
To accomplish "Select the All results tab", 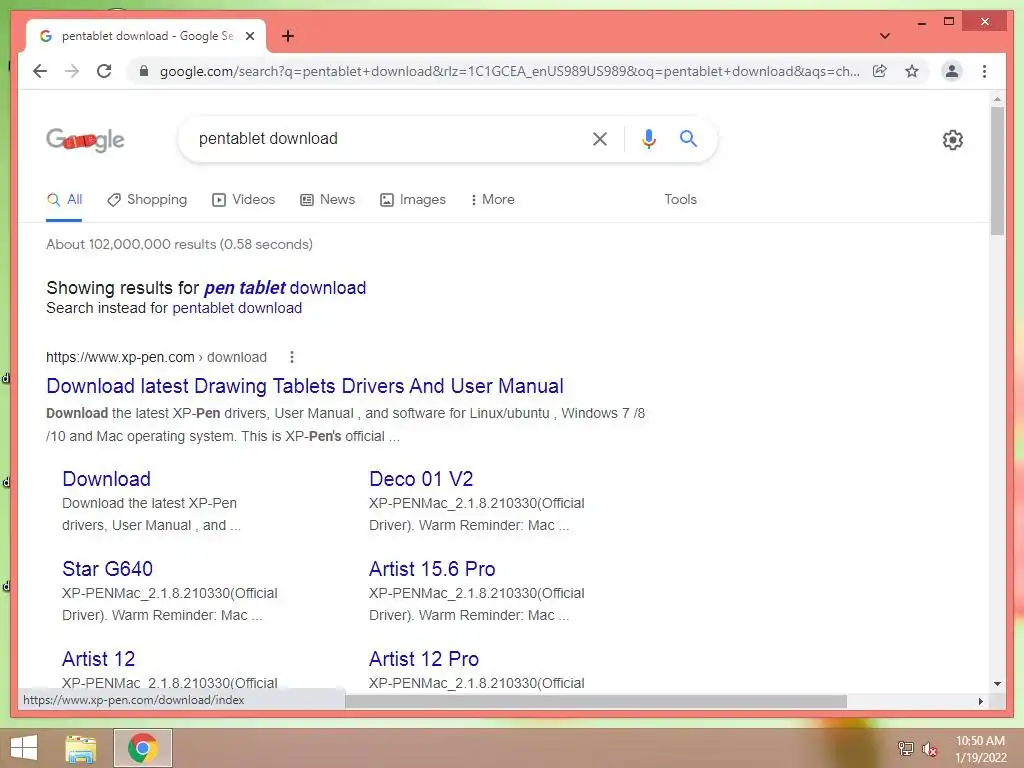I will 65,200.
